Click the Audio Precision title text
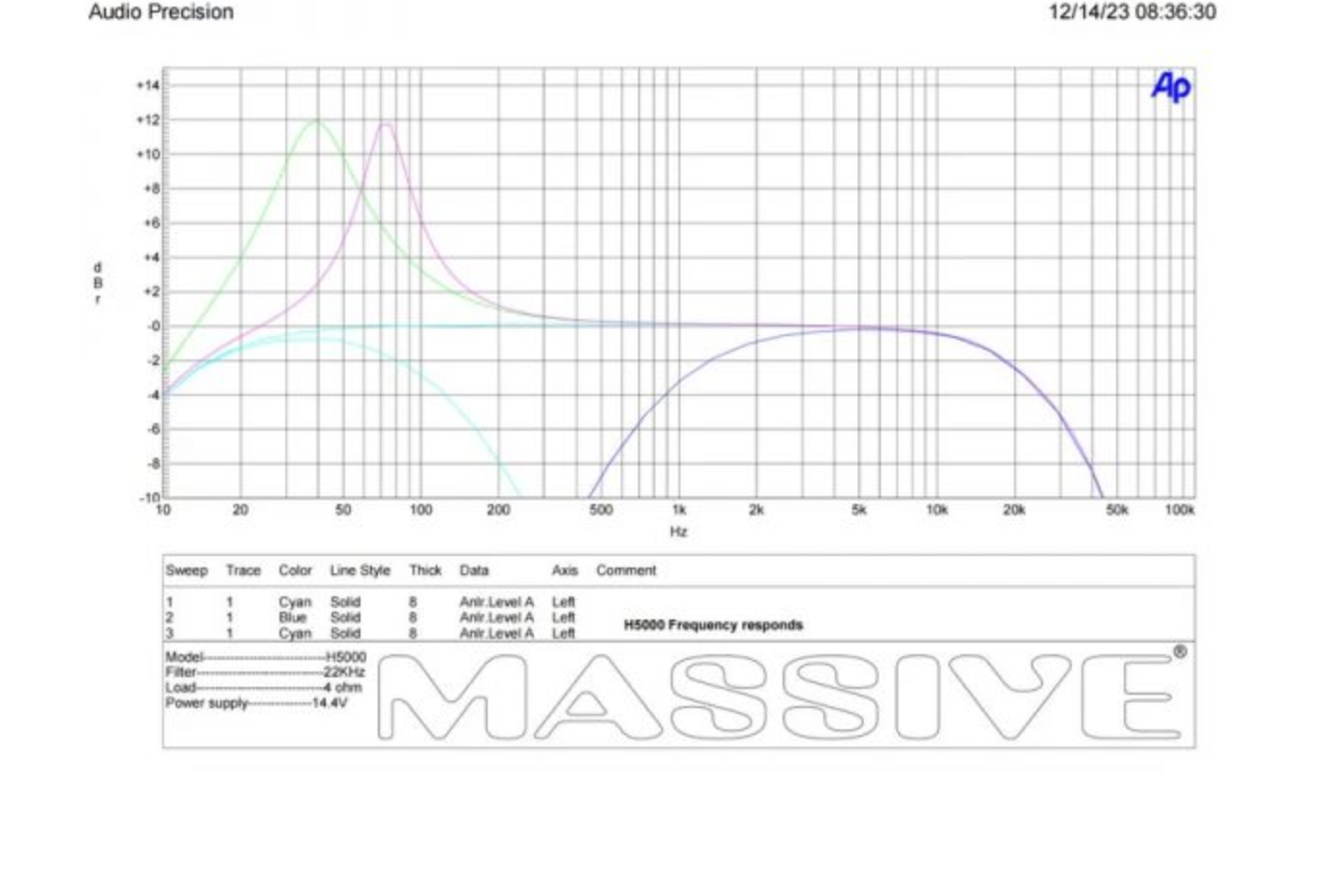 [160, 13]
